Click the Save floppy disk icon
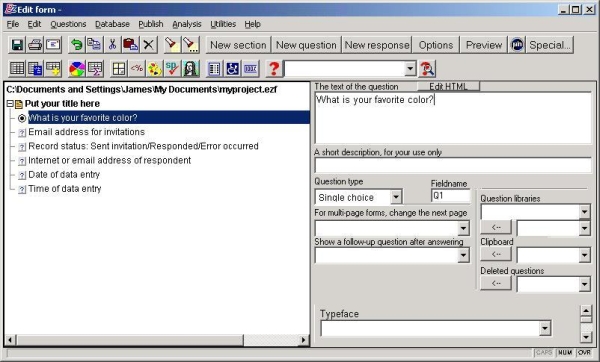This screenshot has height=362, width=600. point(17,45)
